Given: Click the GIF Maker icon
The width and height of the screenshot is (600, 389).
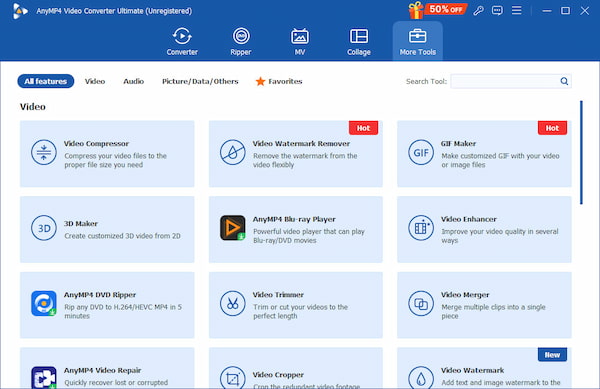Looking at the screenshot, I should coord(421,152).
